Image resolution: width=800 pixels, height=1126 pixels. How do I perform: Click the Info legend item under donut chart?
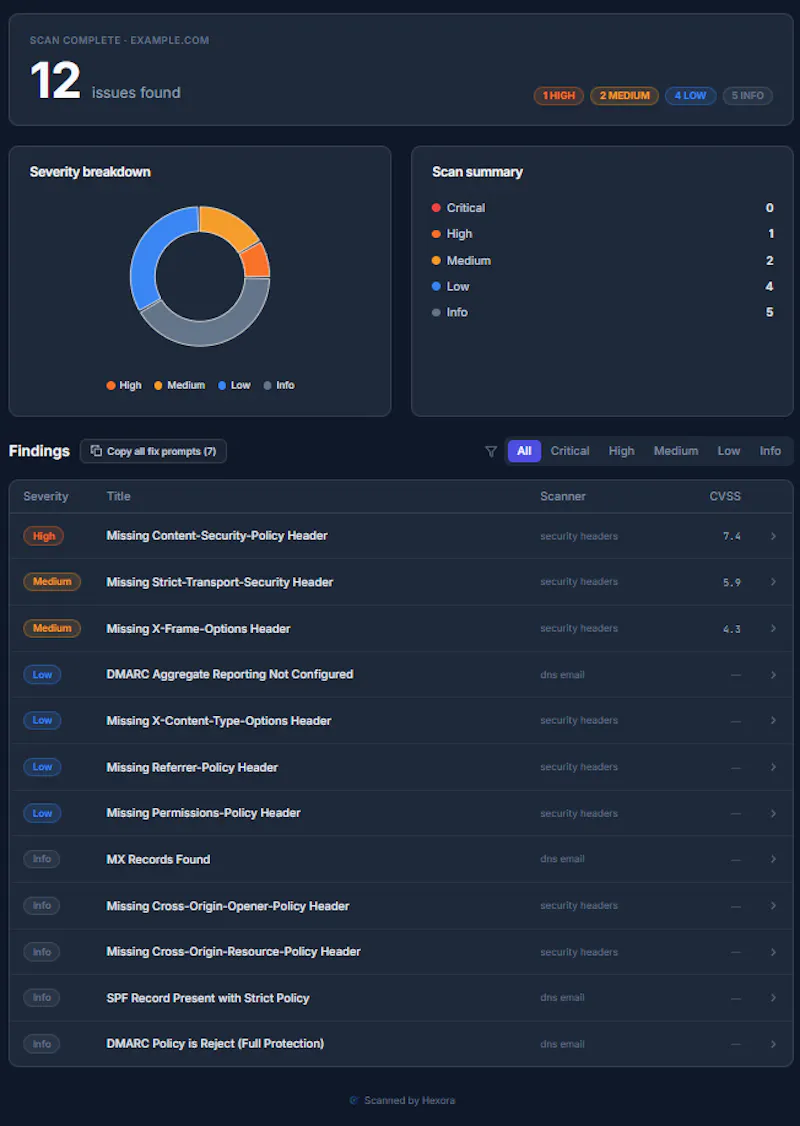point(279,386)
